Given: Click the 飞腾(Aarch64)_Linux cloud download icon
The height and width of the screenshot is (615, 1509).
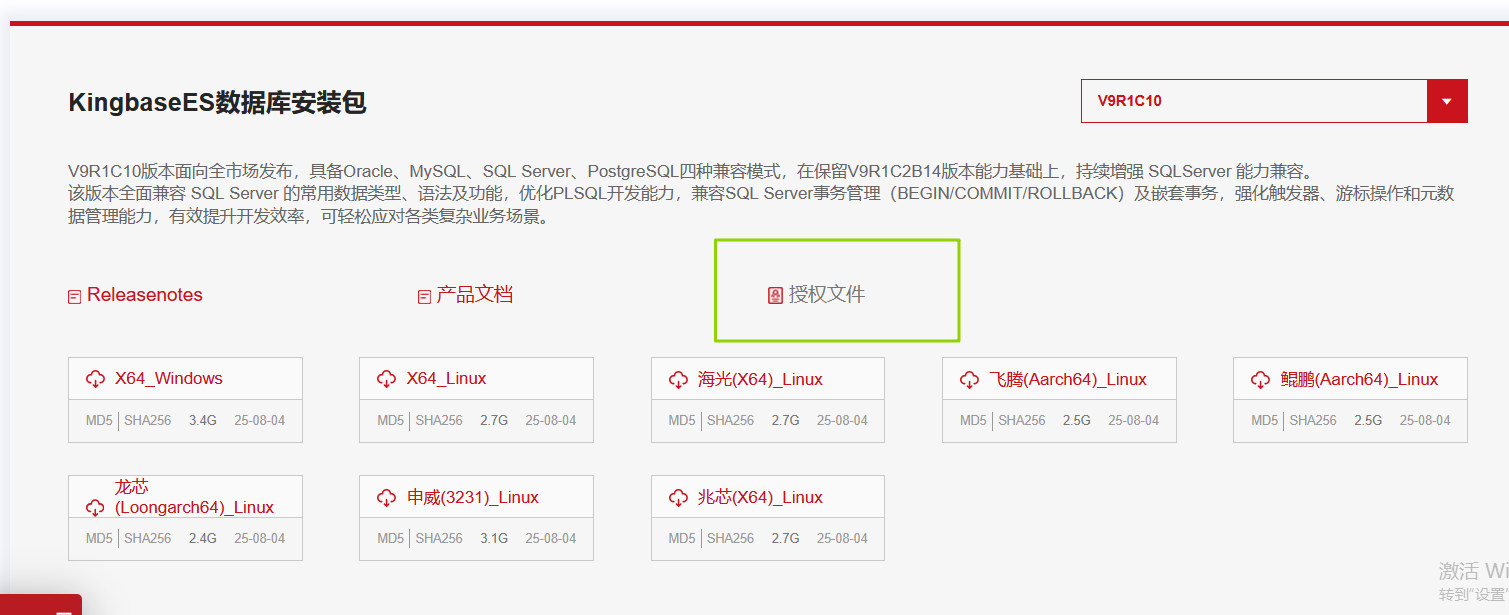Looking at the screenshot, I should tap(969, 380).
